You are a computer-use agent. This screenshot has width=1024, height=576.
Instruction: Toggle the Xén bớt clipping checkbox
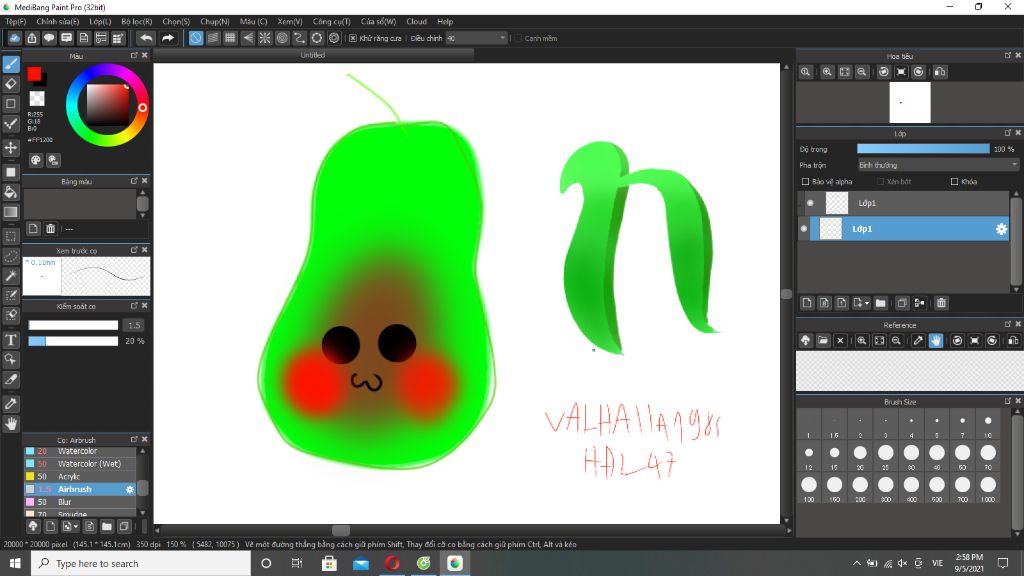click(880, 182)
